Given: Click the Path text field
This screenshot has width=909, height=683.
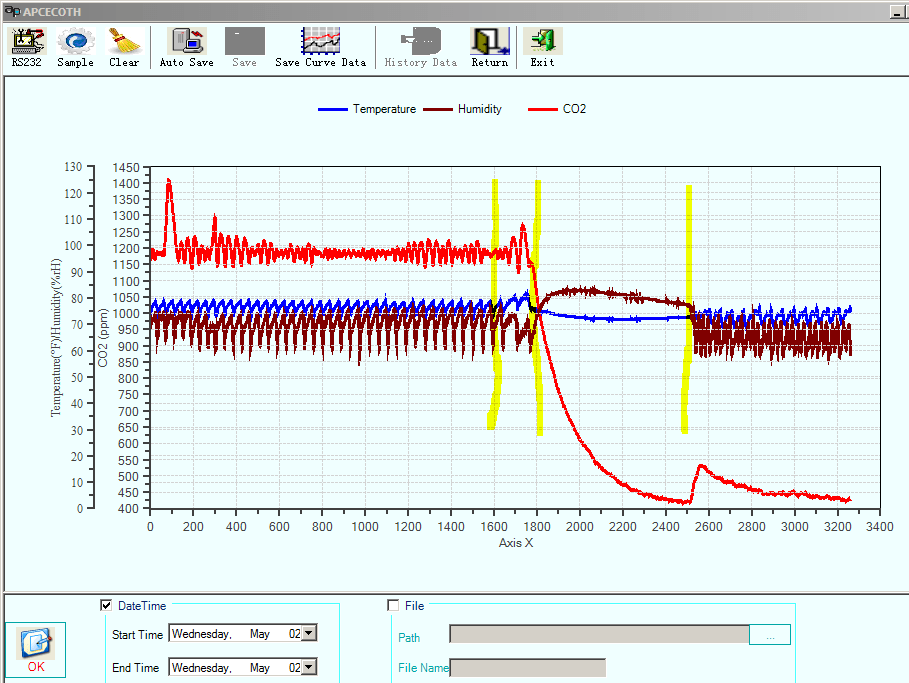Looking at the screenshot, I should (599, 634).
